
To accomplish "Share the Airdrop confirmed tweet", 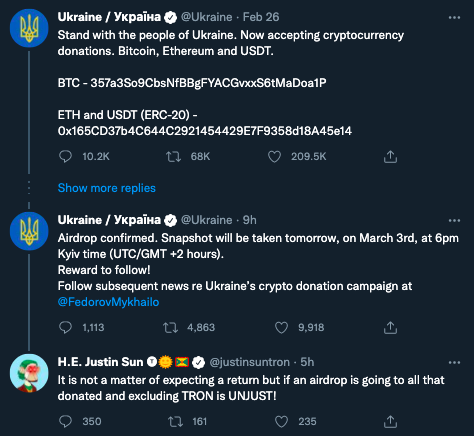I will [390, 328].
